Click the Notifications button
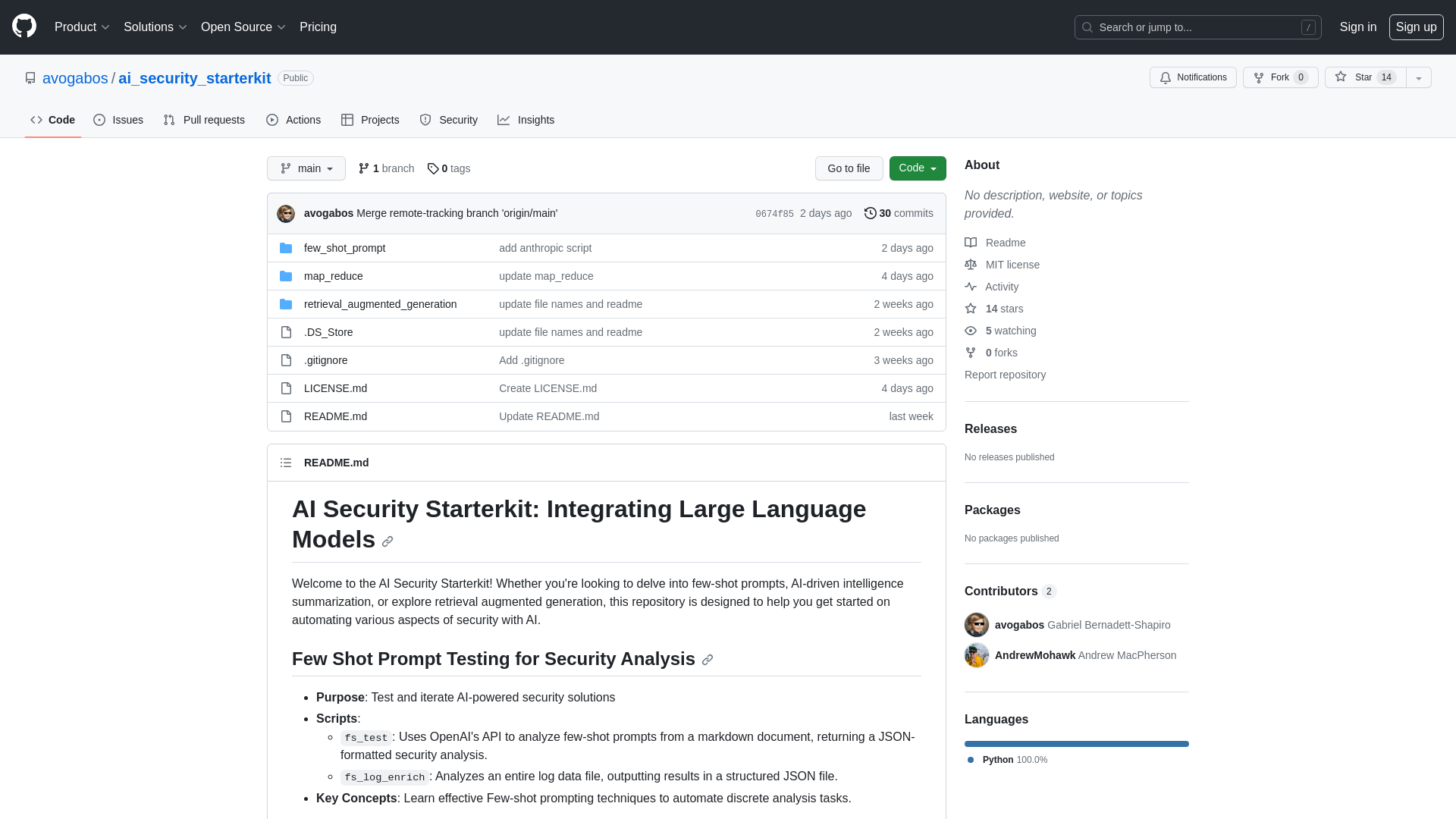1456x819 pixels. (x=1193, y=77)
